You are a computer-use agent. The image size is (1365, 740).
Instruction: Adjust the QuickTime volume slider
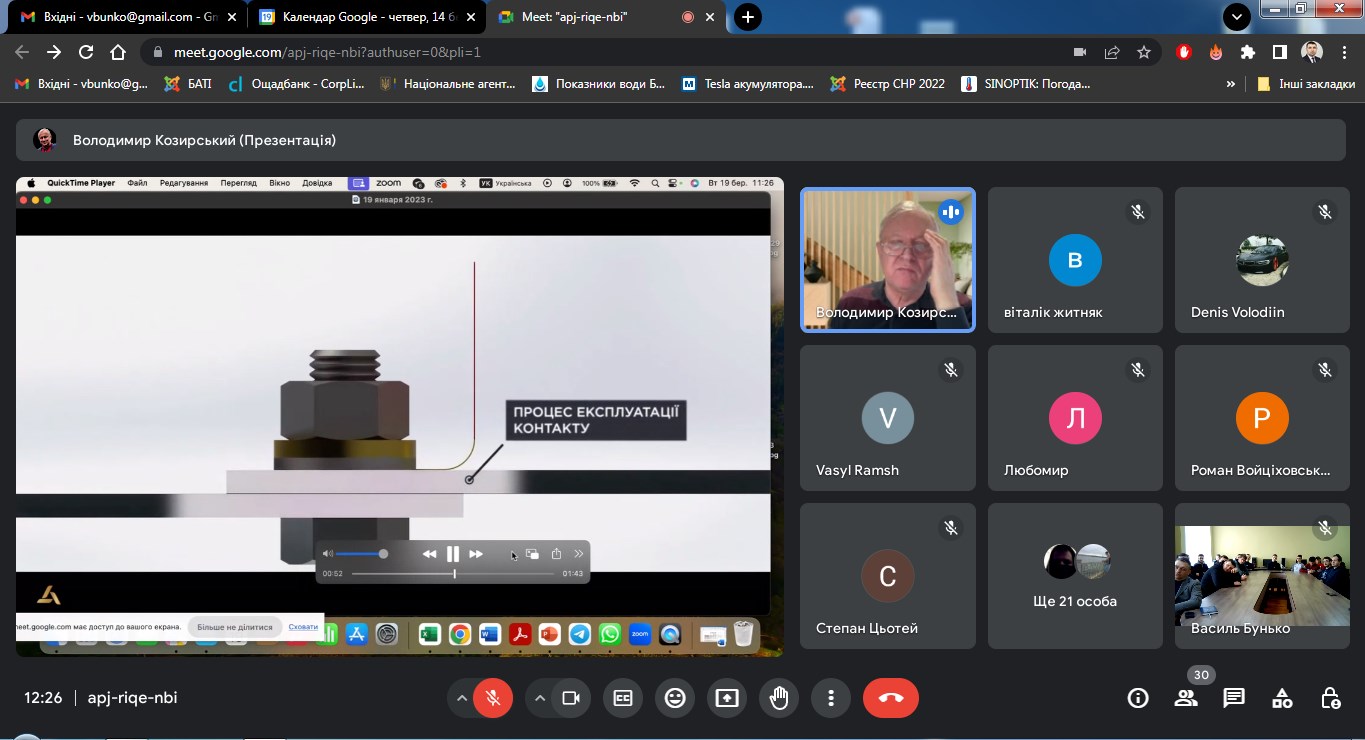tap(361, 554)
